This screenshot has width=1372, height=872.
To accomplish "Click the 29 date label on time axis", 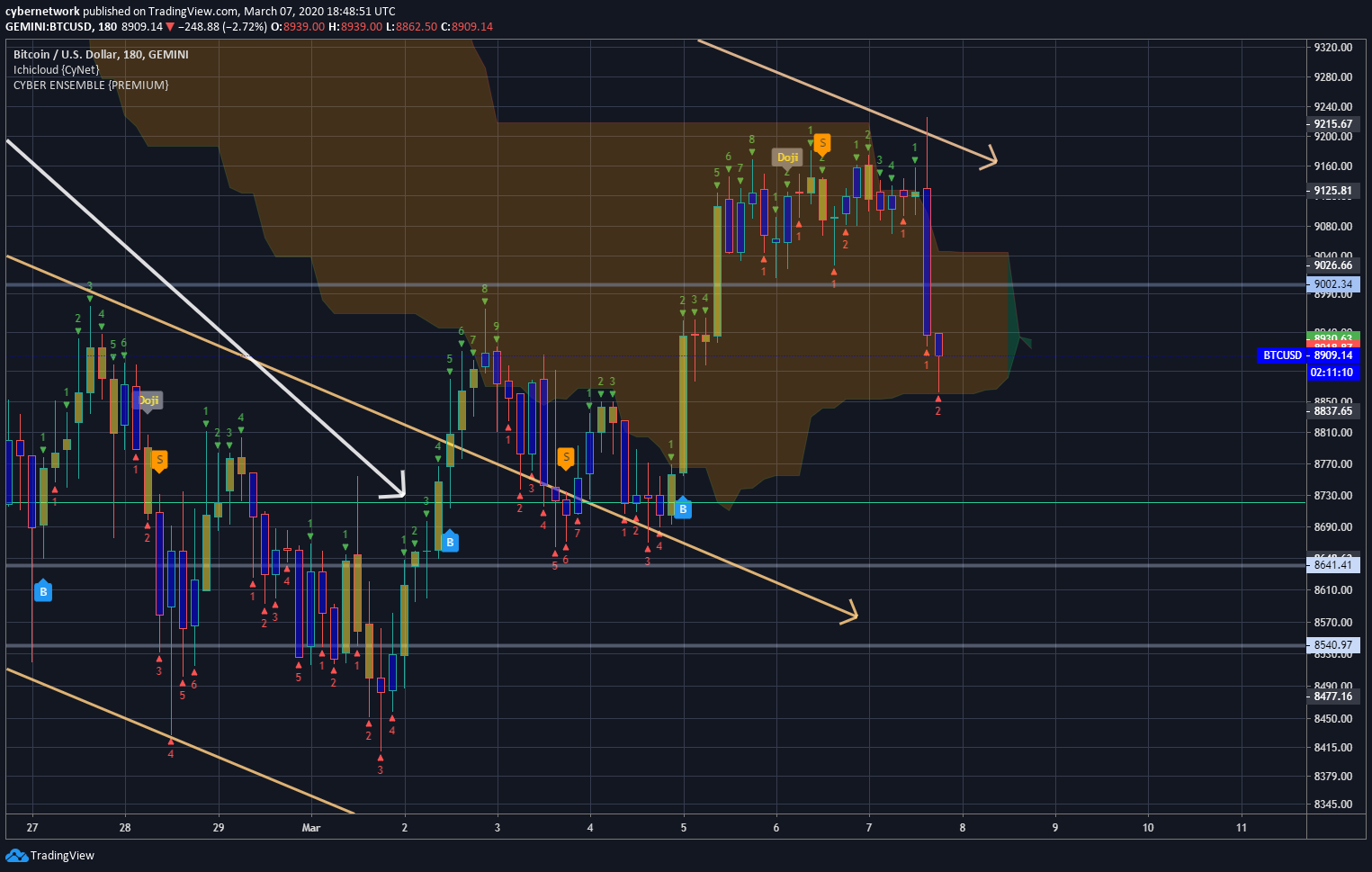I will click(219, 828).
